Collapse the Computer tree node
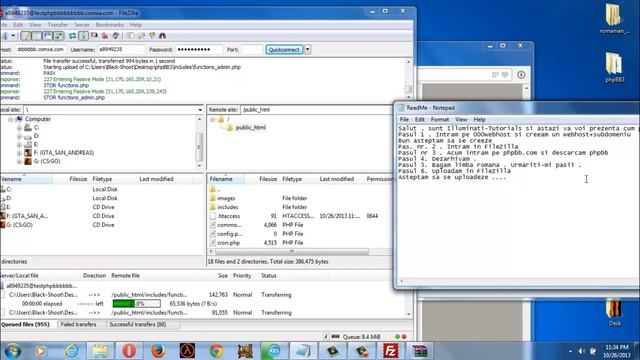 [x=11, y=119]
